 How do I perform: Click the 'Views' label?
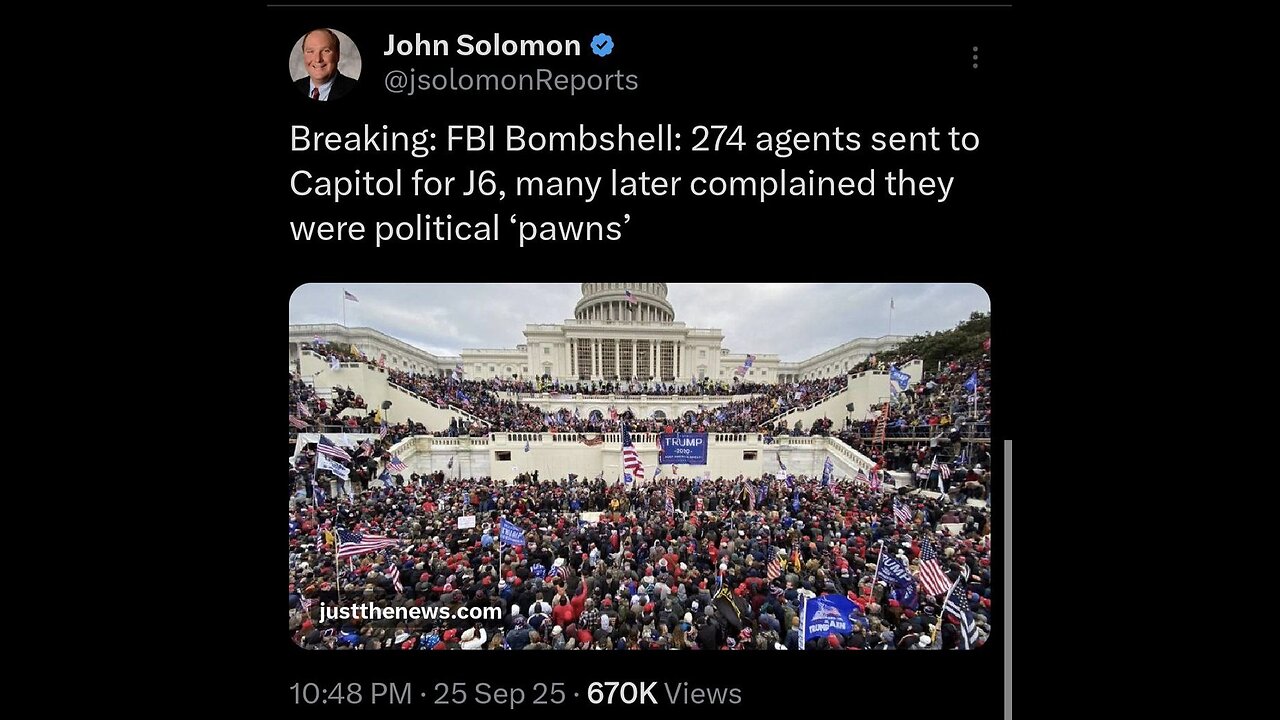pyautogui.click(x=703, y=693)
